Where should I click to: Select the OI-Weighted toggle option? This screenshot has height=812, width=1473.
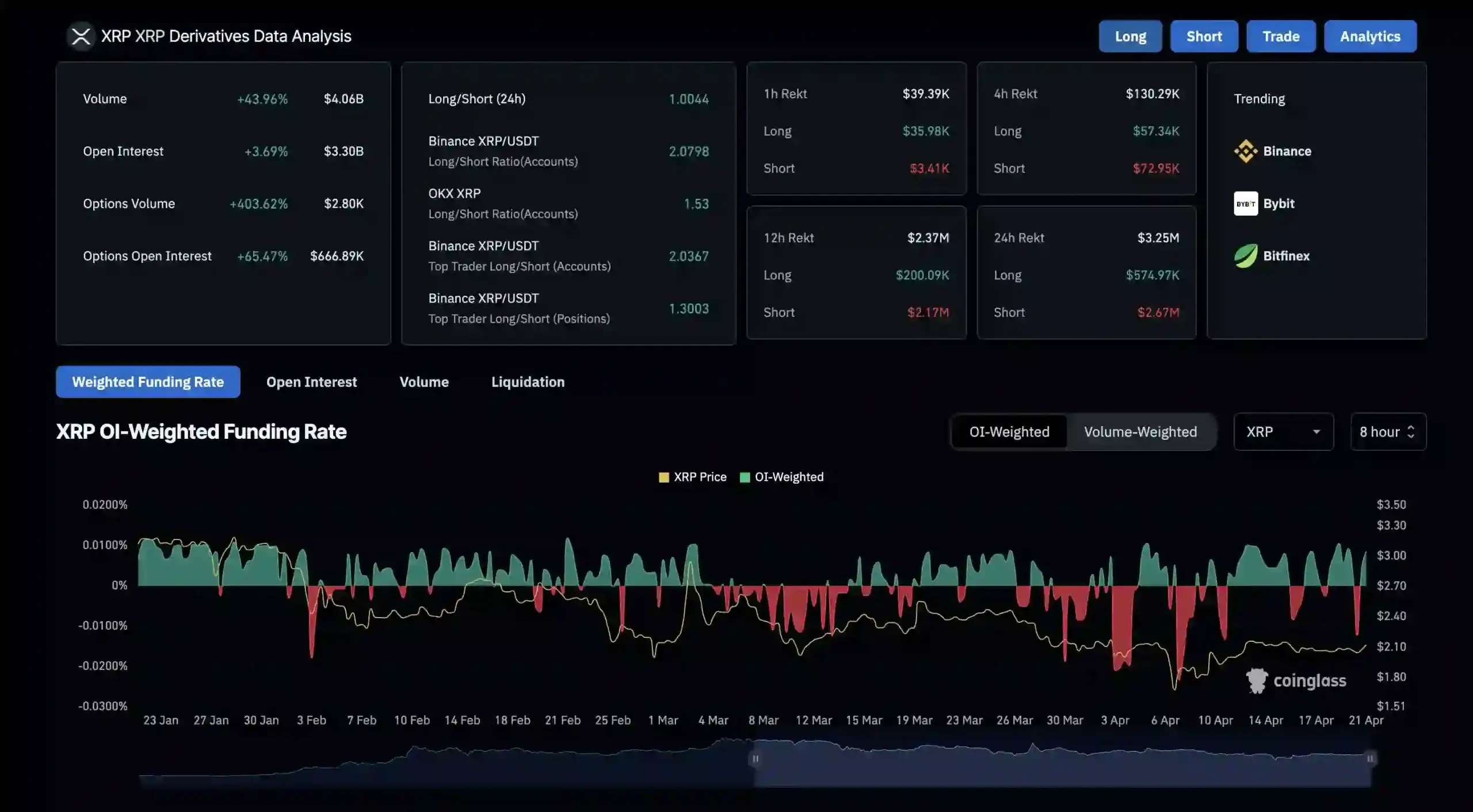click(x=1009, y=432)
